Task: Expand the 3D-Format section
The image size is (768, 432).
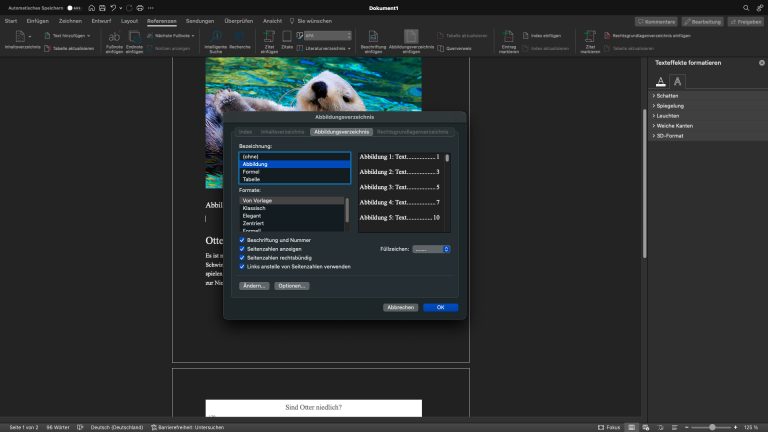Action: click(672, 135)
